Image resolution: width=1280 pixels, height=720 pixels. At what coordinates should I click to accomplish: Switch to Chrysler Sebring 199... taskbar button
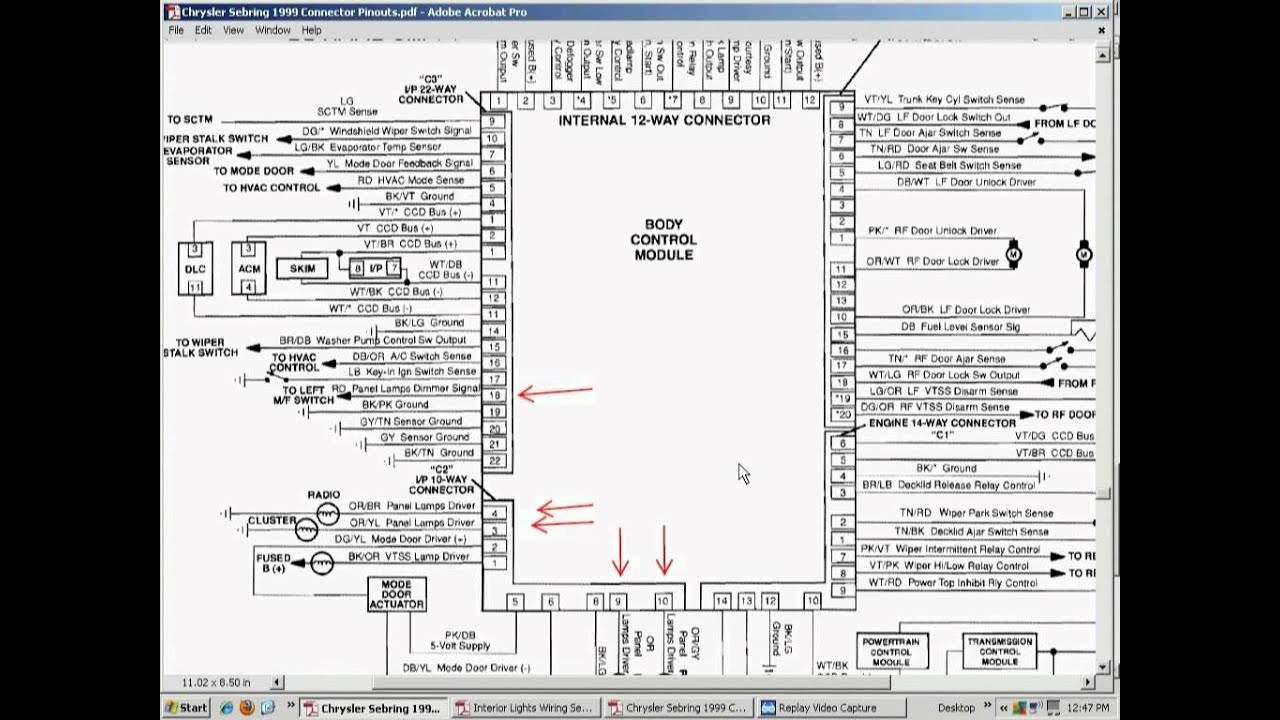point(372,708)
